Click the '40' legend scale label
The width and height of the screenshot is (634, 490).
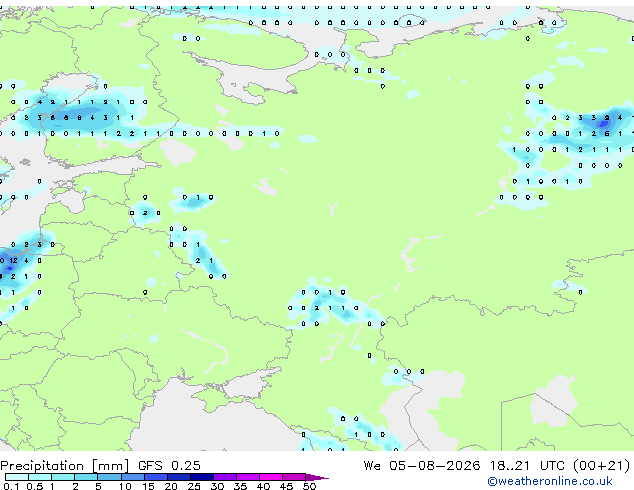click(263, 486)
